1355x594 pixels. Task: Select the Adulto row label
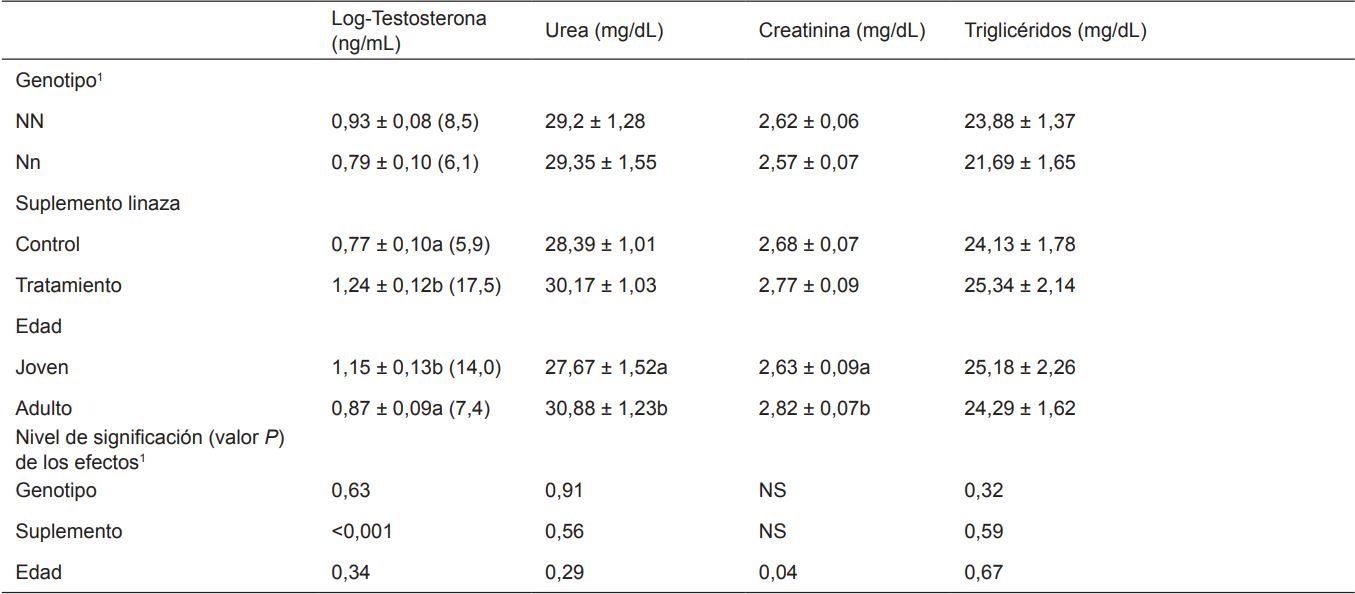tap(44, 408)
